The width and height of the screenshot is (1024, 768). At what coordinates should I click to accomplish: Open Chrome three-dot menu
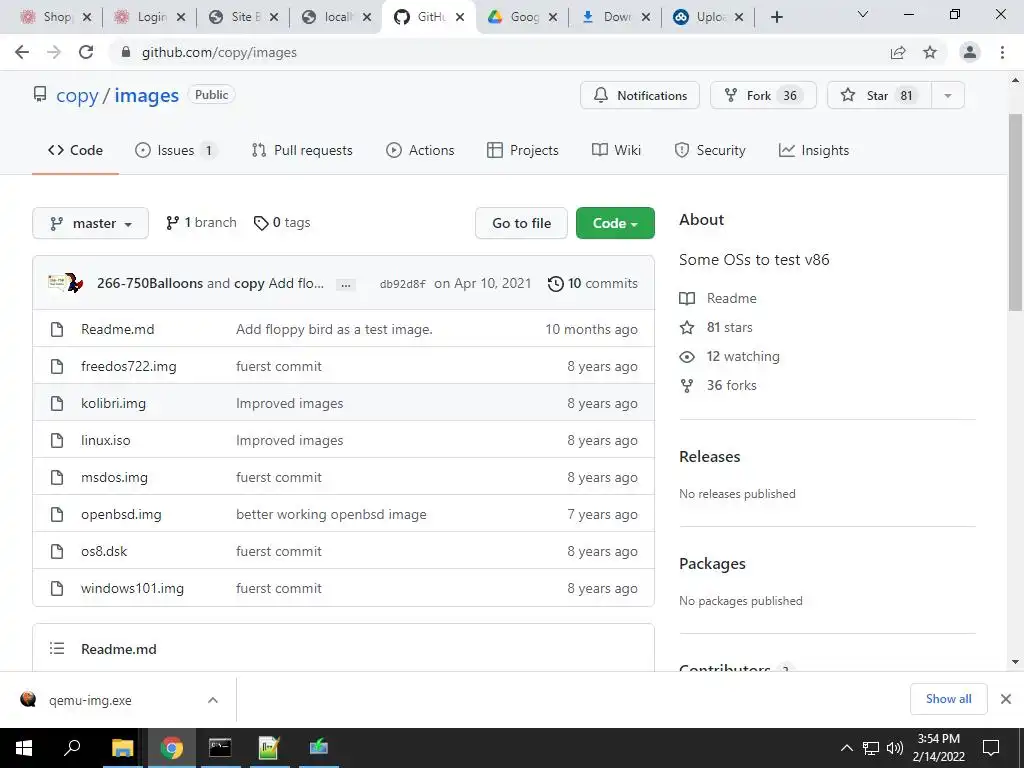click(x=1002, y=52)
